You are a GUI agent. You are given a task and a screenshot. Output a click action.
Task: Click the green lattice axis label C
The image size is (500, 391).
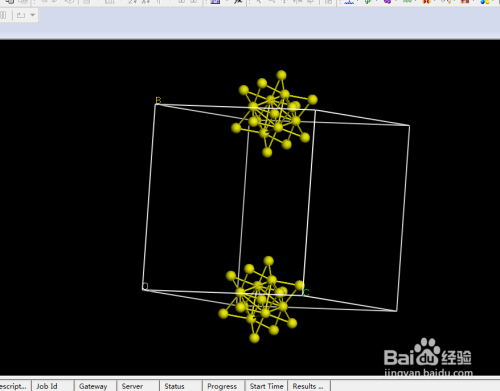(306, 292)
